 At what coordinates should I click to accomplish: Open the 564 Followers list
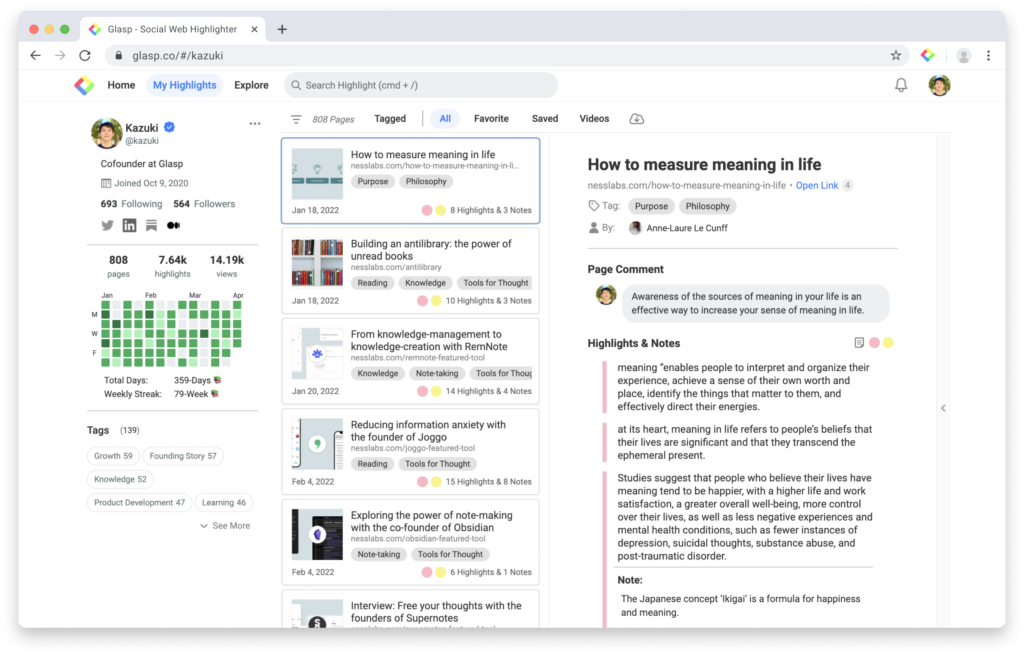coord(204,204)
